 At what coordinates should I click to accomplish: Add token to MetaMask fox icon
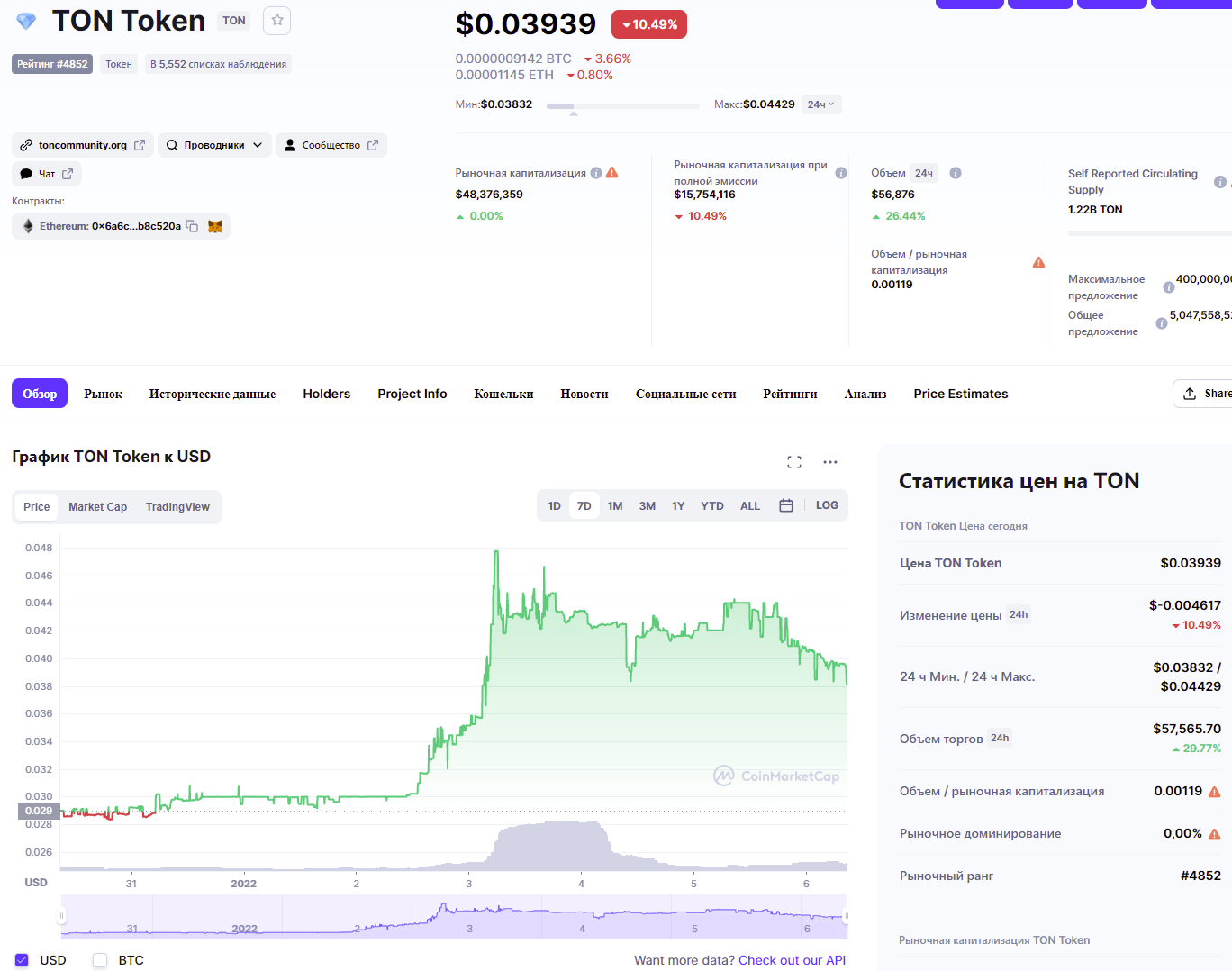pyautogui.click(x=215, y=226)
